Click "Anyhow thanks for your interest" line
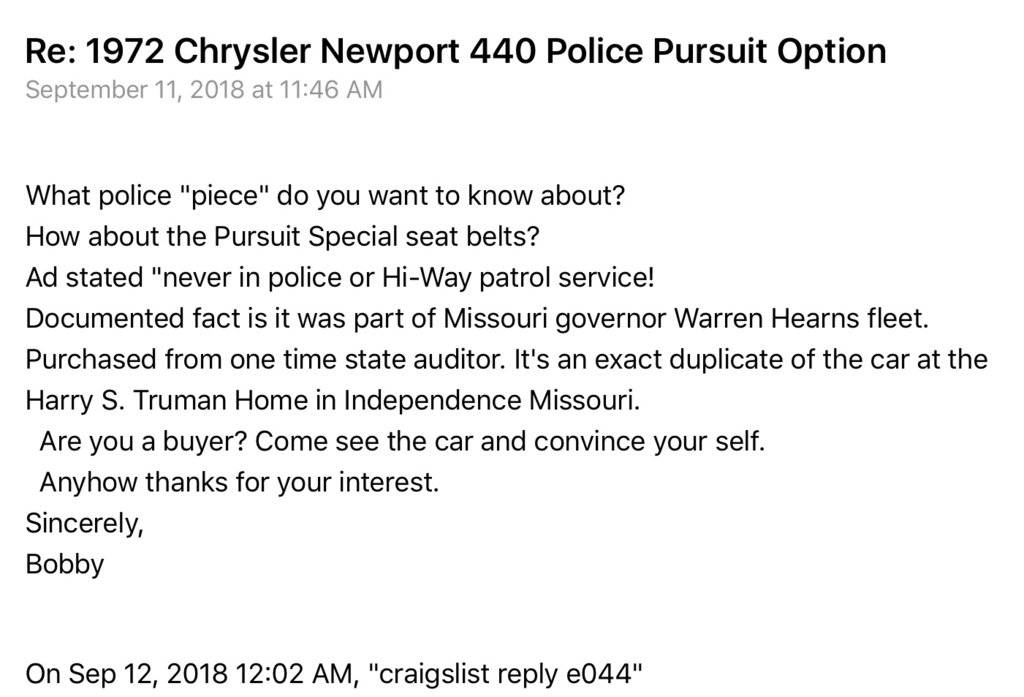The height and width of the screenshot is (697, 1024). coord(238,482)
